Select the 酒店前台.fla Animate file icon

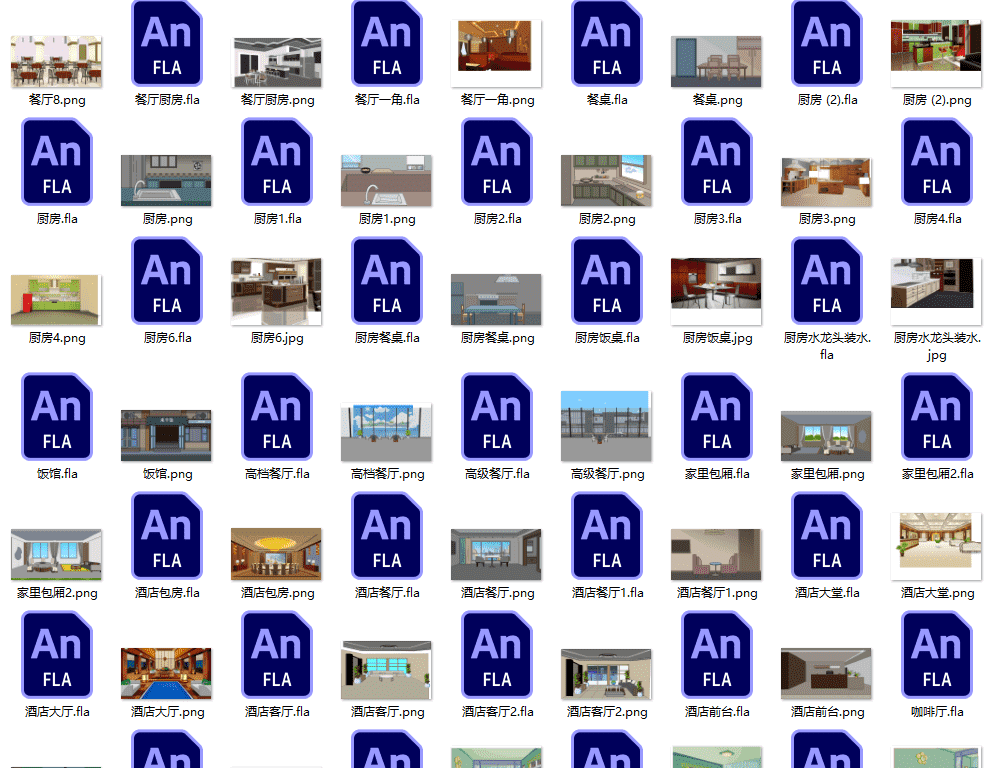717,655
